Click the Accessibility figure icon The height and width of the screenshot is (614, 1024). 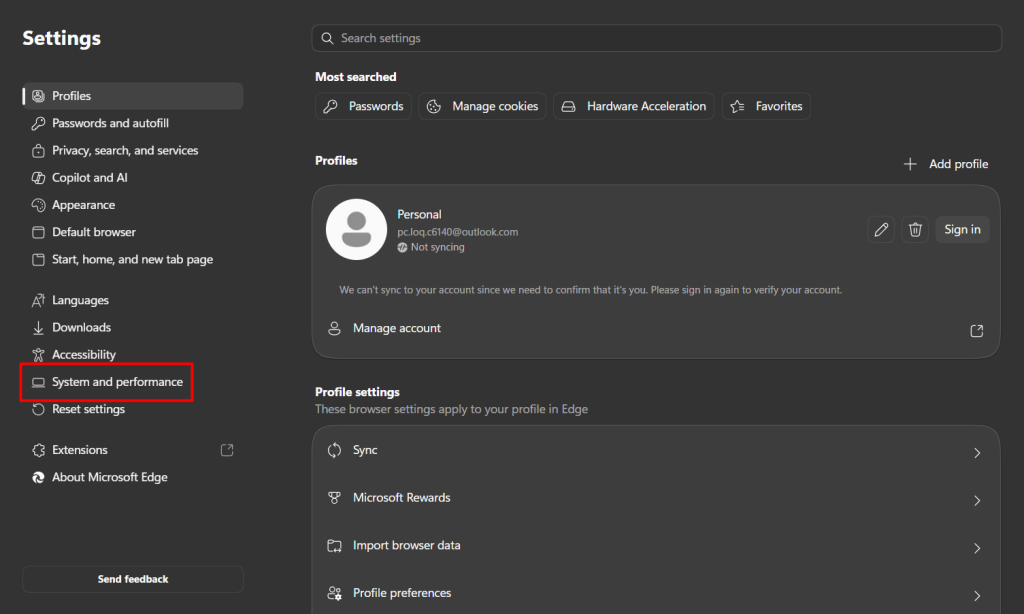pyautogui.click(x=39, y=355)
